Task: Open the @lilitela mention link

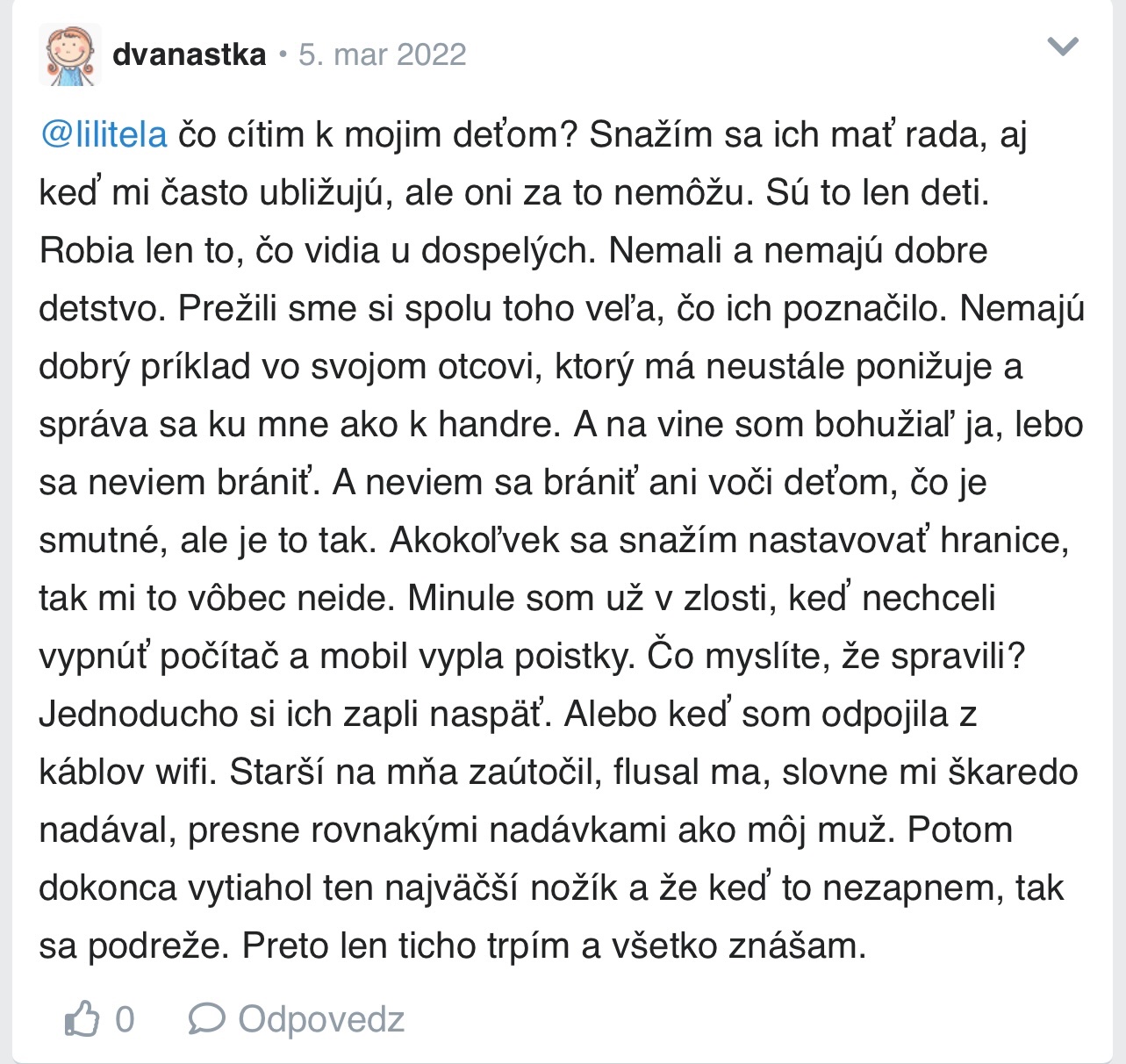Action: [104, 135]
